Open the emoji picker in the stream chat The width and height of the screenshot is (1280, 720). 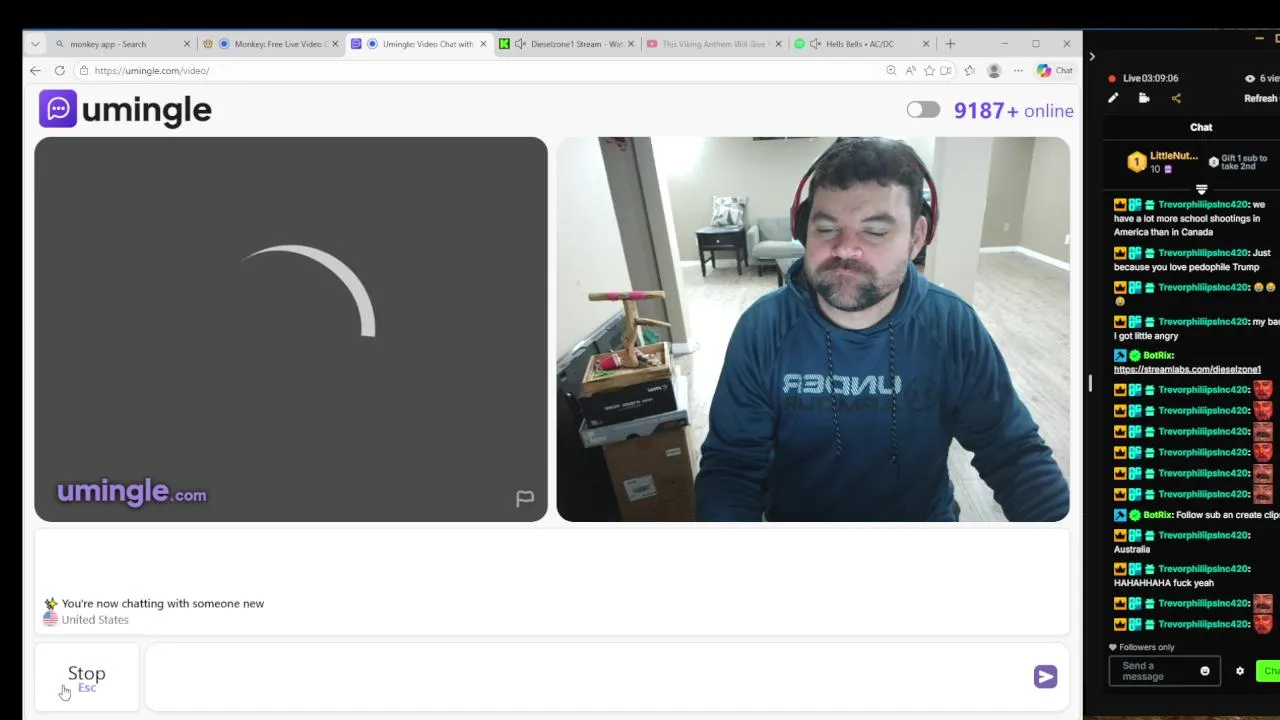1205,671
